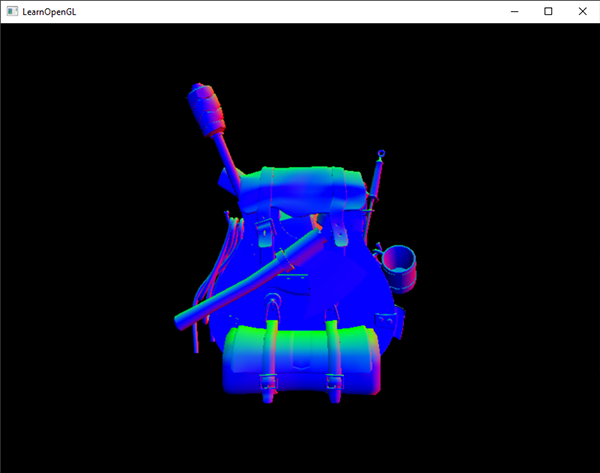Click the large bottom bedroll on the backpack
The width and height of the screenshot is (600, 473).
pos(300,360)
